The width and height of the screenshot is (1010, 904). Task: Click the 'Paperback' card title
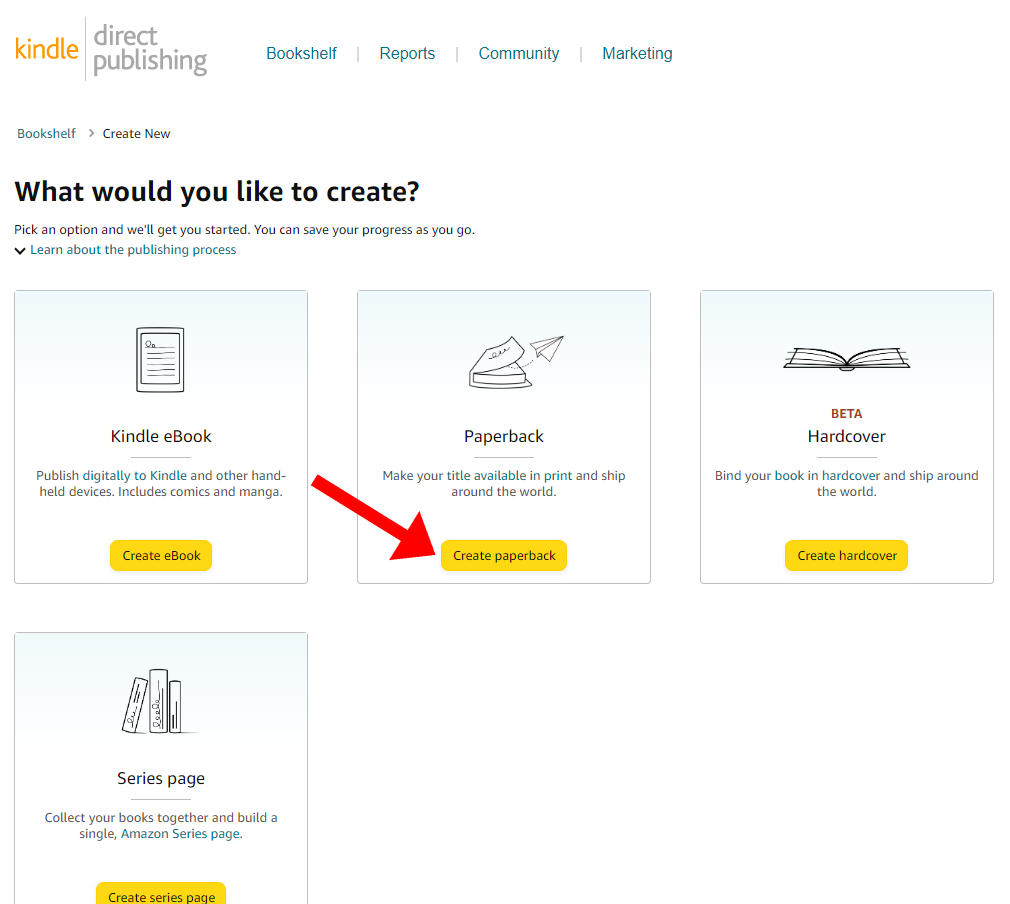click(x=504, y=436)
